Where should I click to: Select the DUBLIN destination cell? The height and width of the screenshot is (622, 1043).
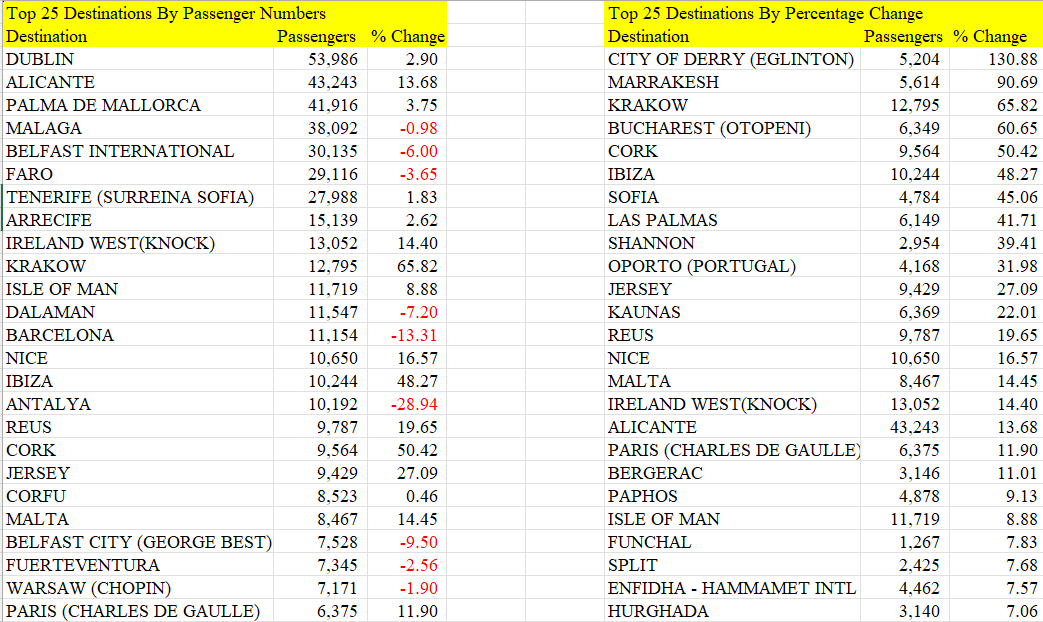click(x=138, y=59)
